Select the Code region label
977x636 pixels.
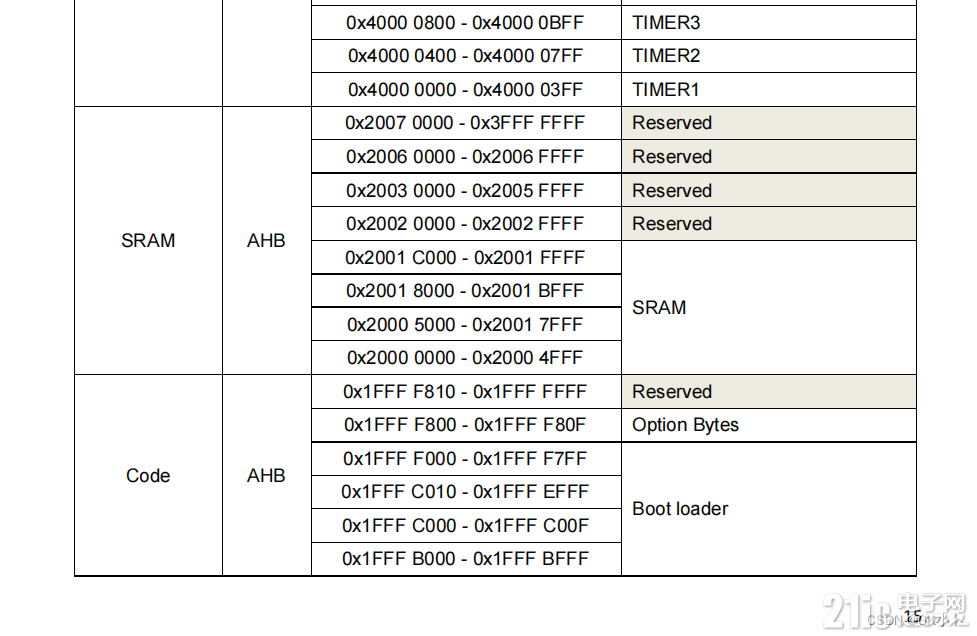148,475
